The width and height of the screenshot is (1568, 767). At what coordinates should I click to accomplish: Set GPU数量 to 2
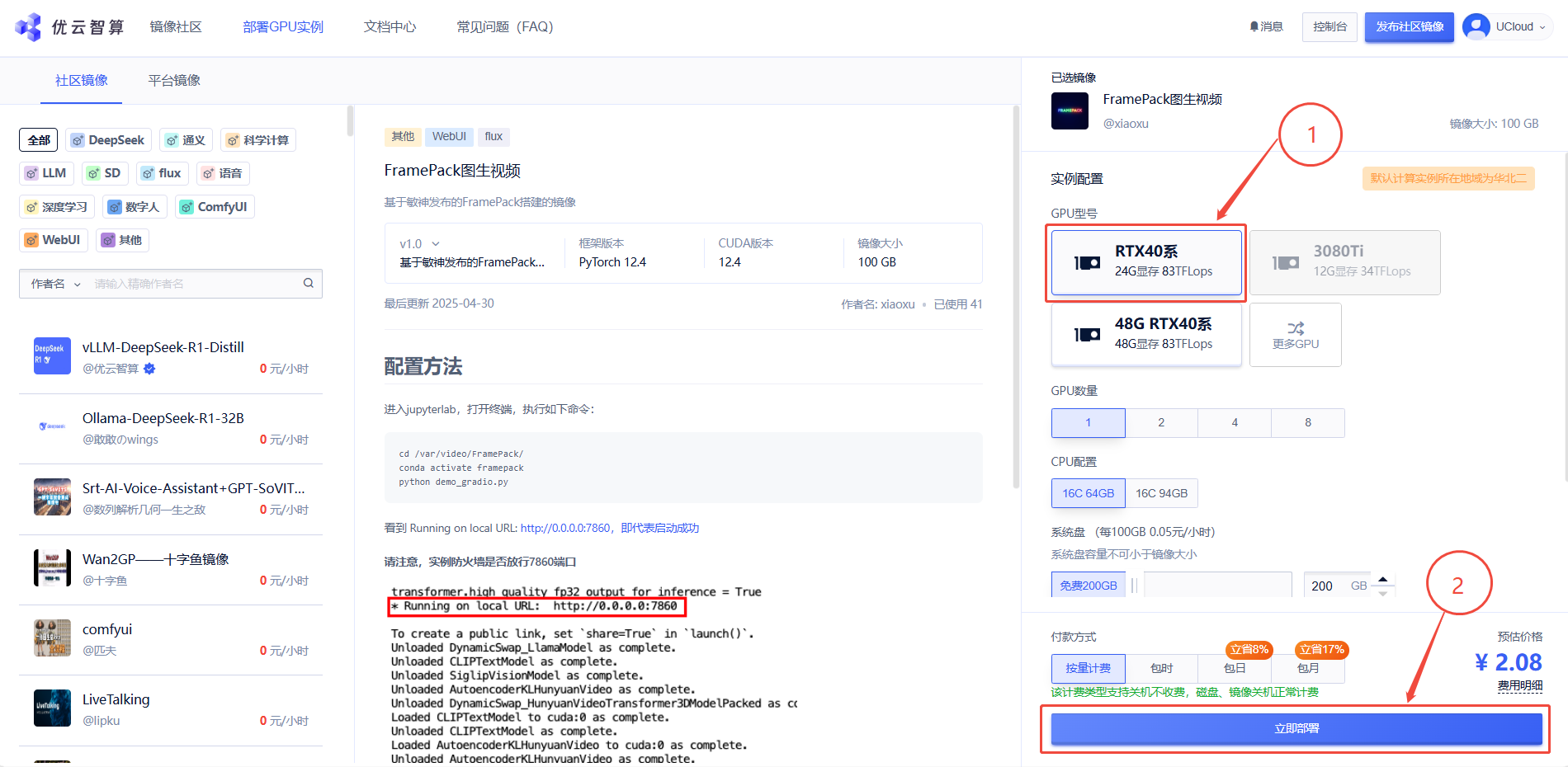[x=1161, y=423]
